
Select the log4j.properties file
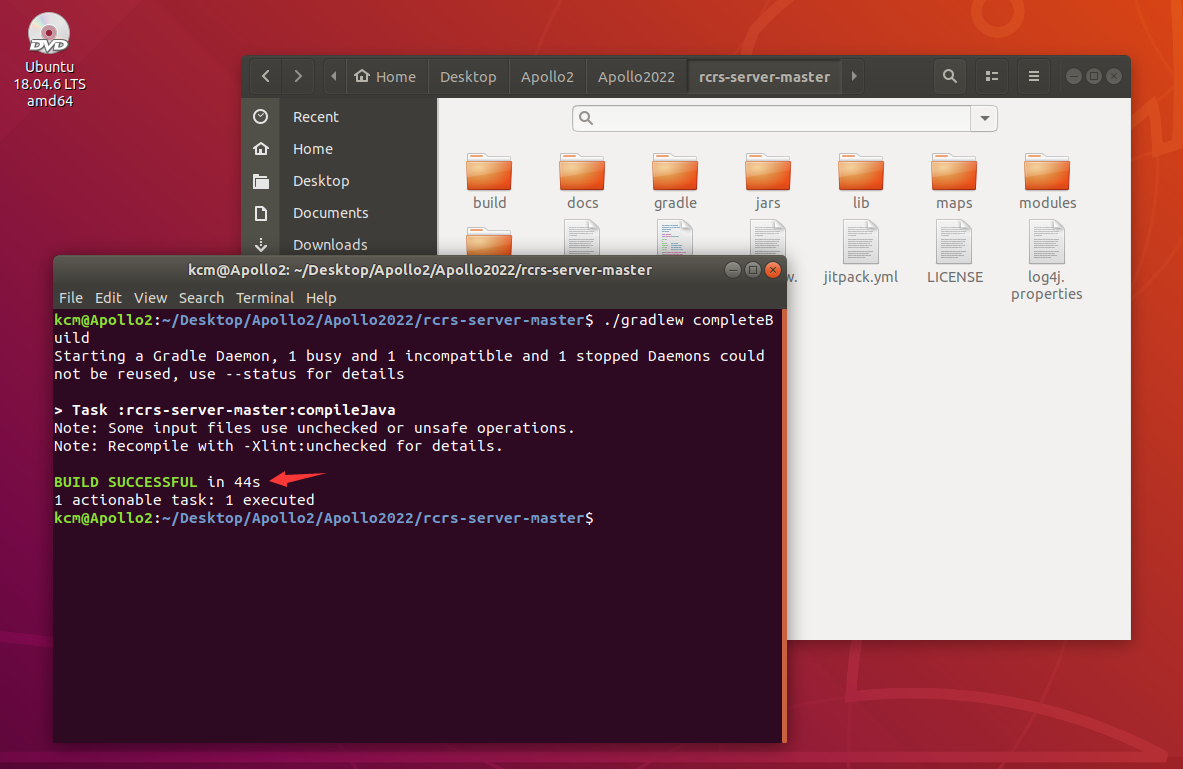pyautogui.click(x=1046, y=260)
